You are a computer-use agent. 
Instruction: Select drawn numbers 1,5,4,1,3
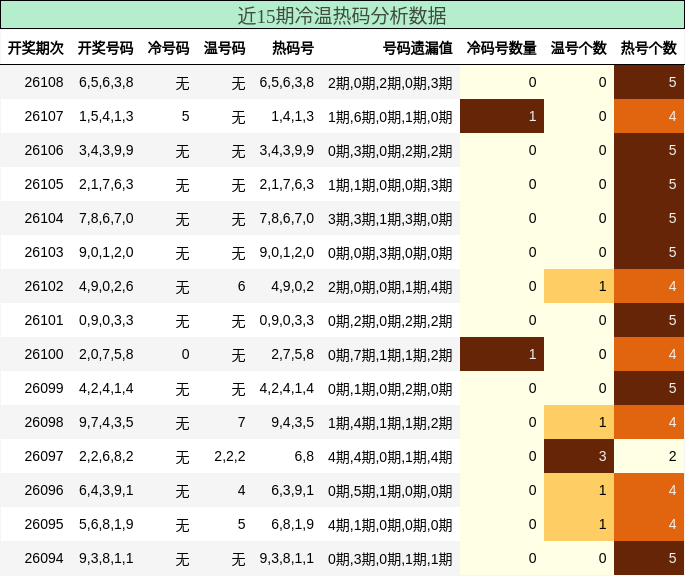(106, 116)
